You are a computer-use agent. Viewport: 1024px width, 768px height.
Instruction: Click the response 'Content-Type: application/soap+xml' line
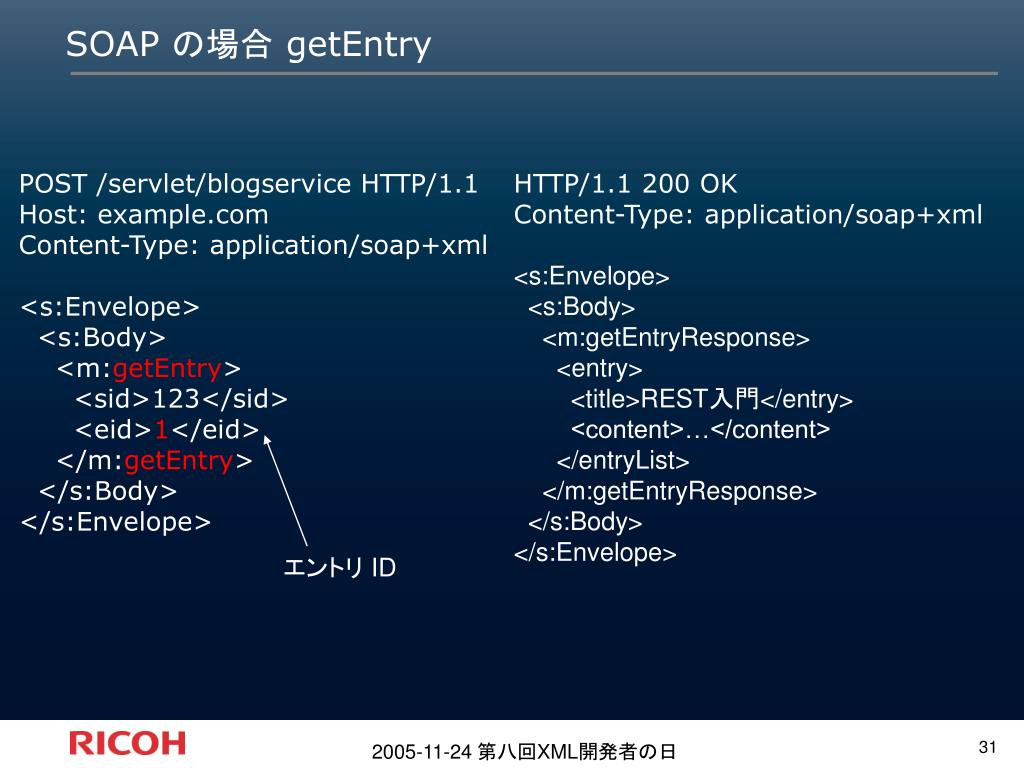[x=748, y=215]
